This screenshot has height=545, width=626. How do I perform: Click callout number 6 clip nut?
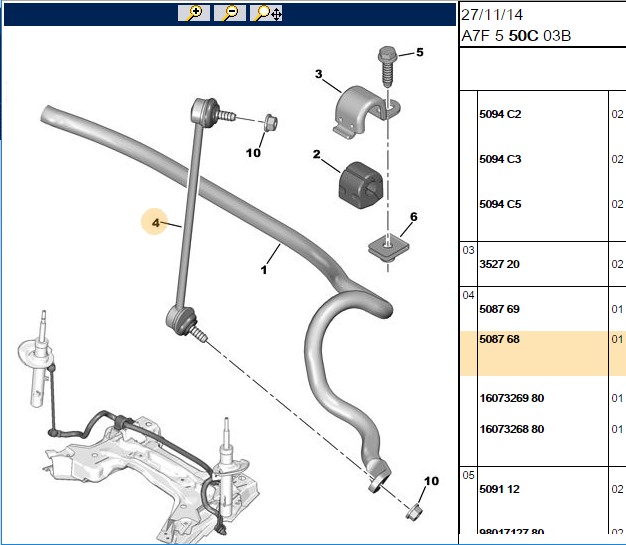click(x=414, y=217)
